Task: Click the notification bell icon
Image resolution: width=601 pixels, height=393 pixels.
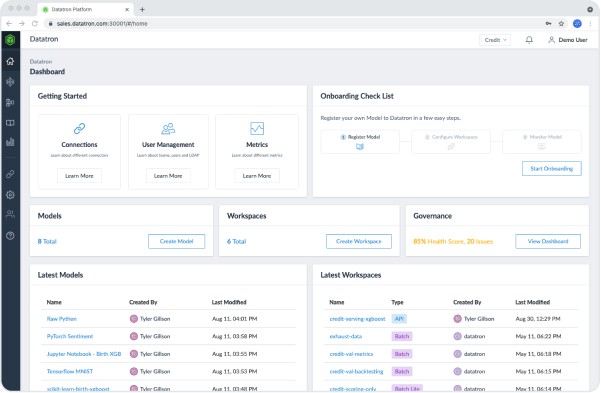Action: point(529,39)
